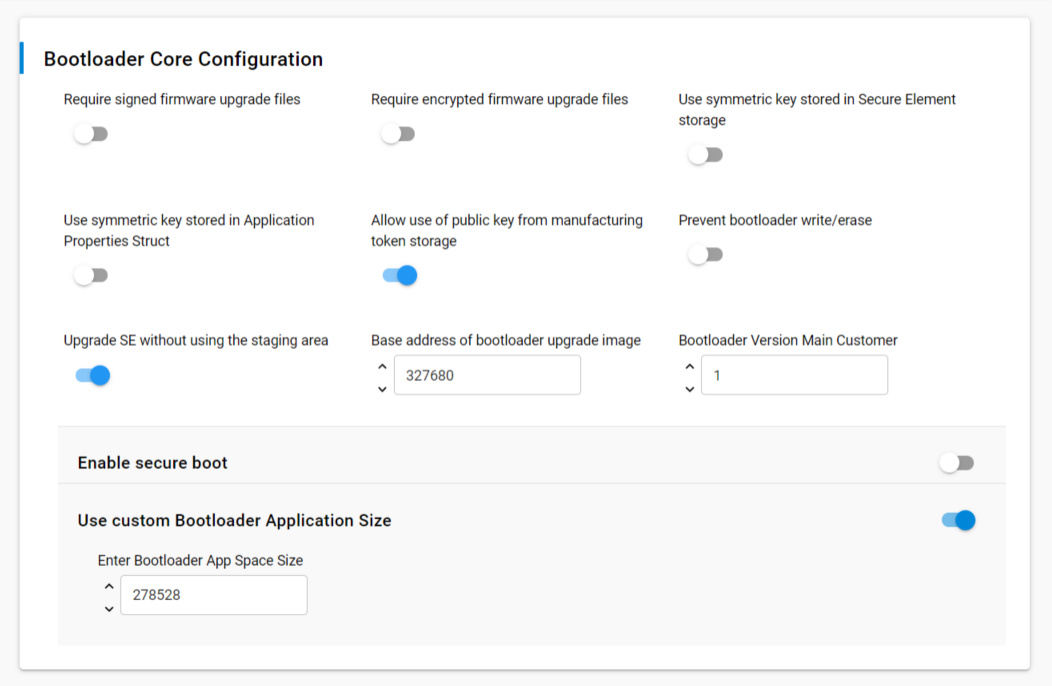1052x686 pixels.
Task: Toggle symmetric key in Secure Element storage
Action: (x=705, y=155)
